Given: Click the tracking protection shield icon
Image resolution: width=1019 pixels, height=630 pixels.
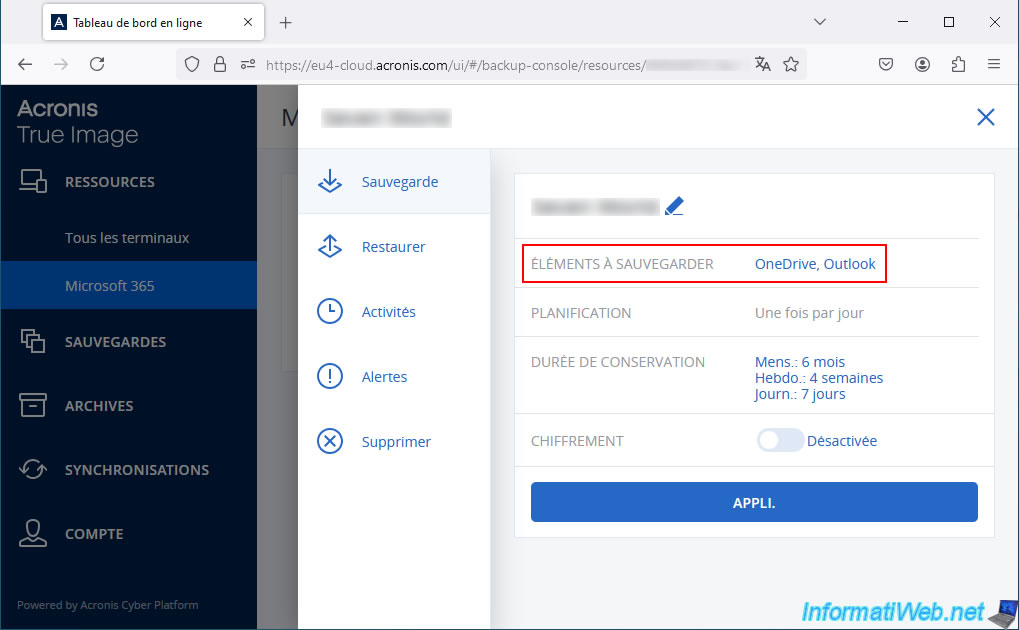Looking at the screenshot, I should [192, 64].
